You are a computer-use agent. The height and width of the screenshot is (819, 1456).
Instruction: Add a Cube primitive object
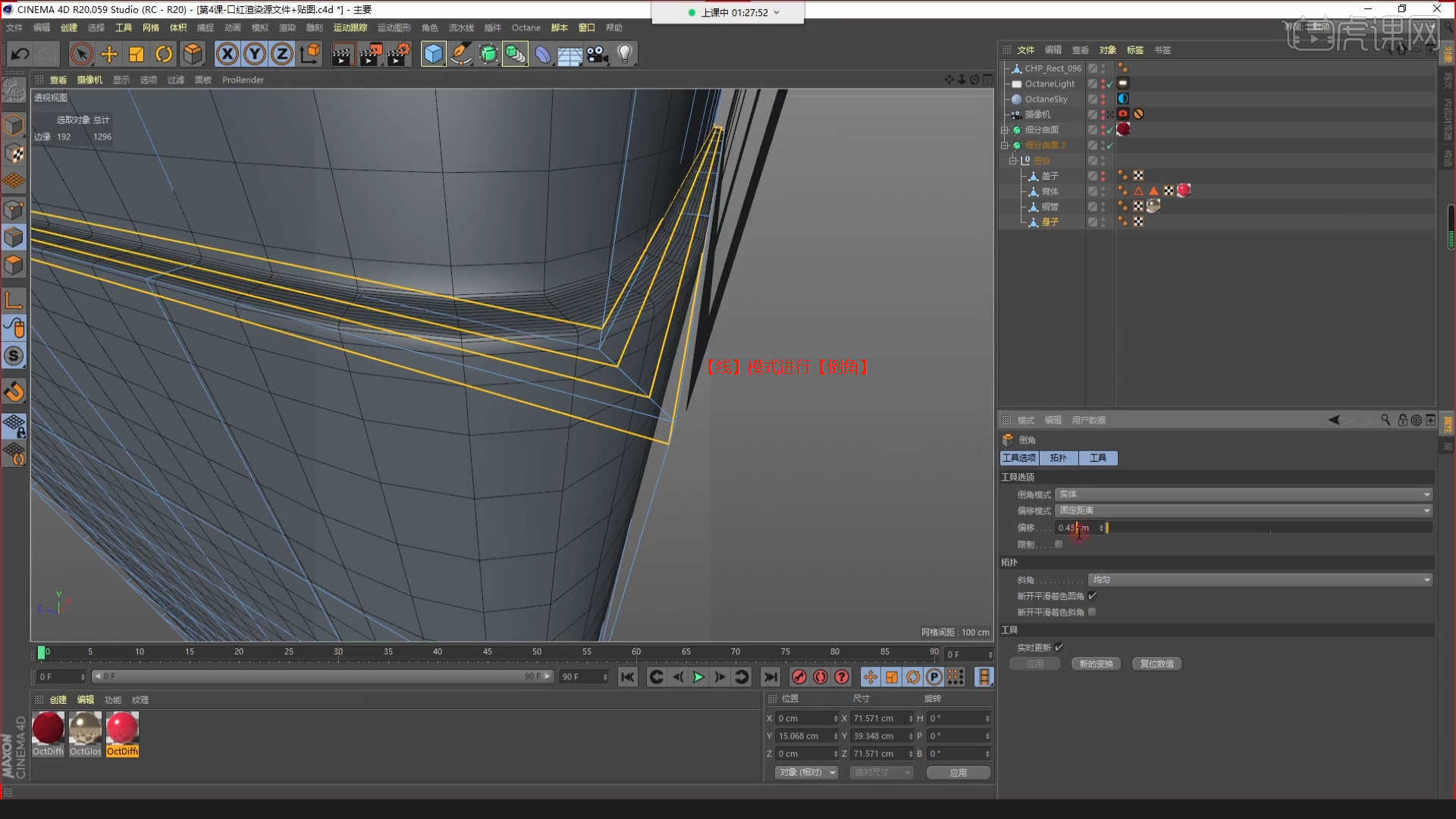point(433,54)
